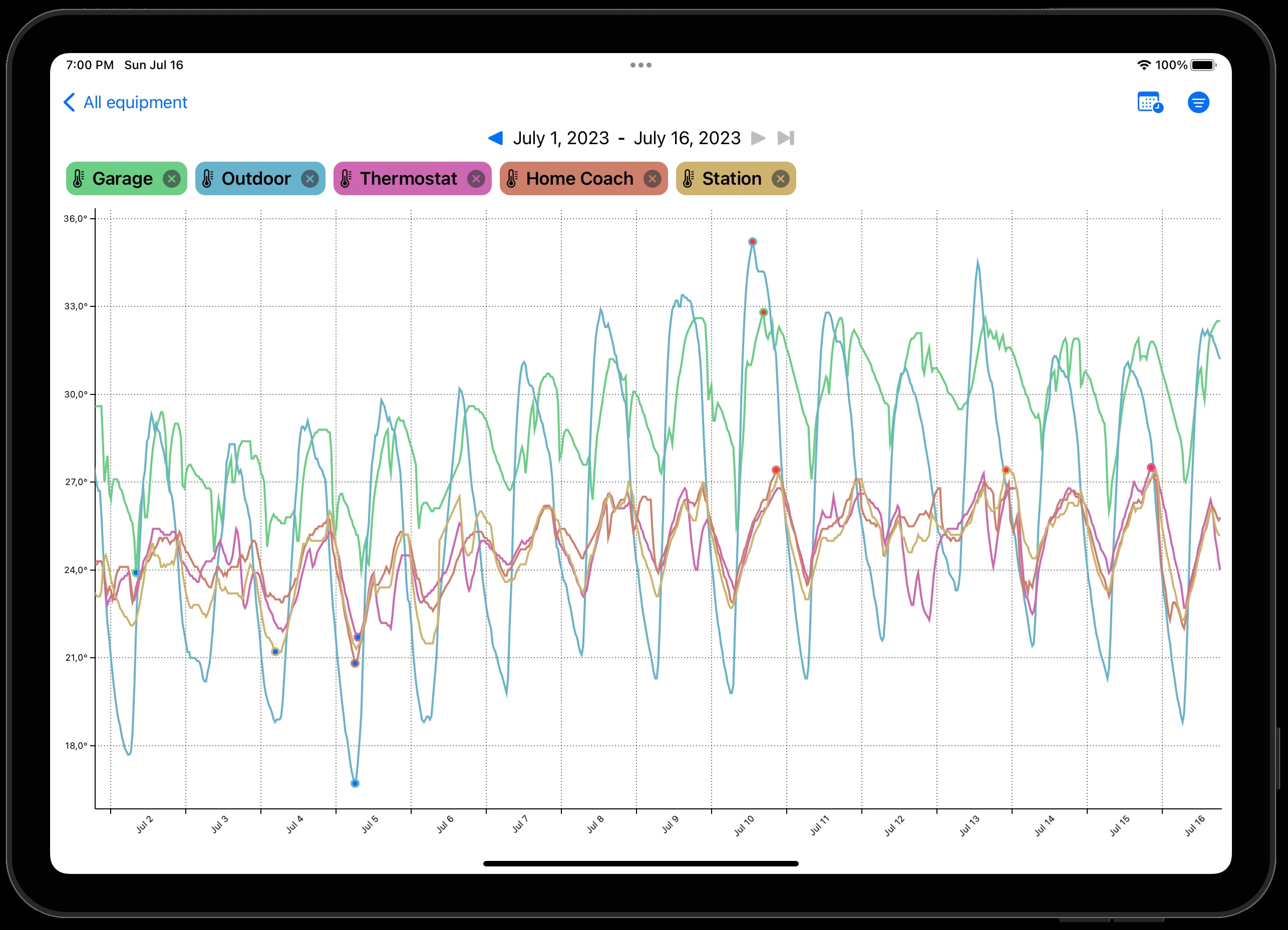Tap the Garage thermometer icon
1288x930 pixels.
pyautogui.click(x=79, y=179)
